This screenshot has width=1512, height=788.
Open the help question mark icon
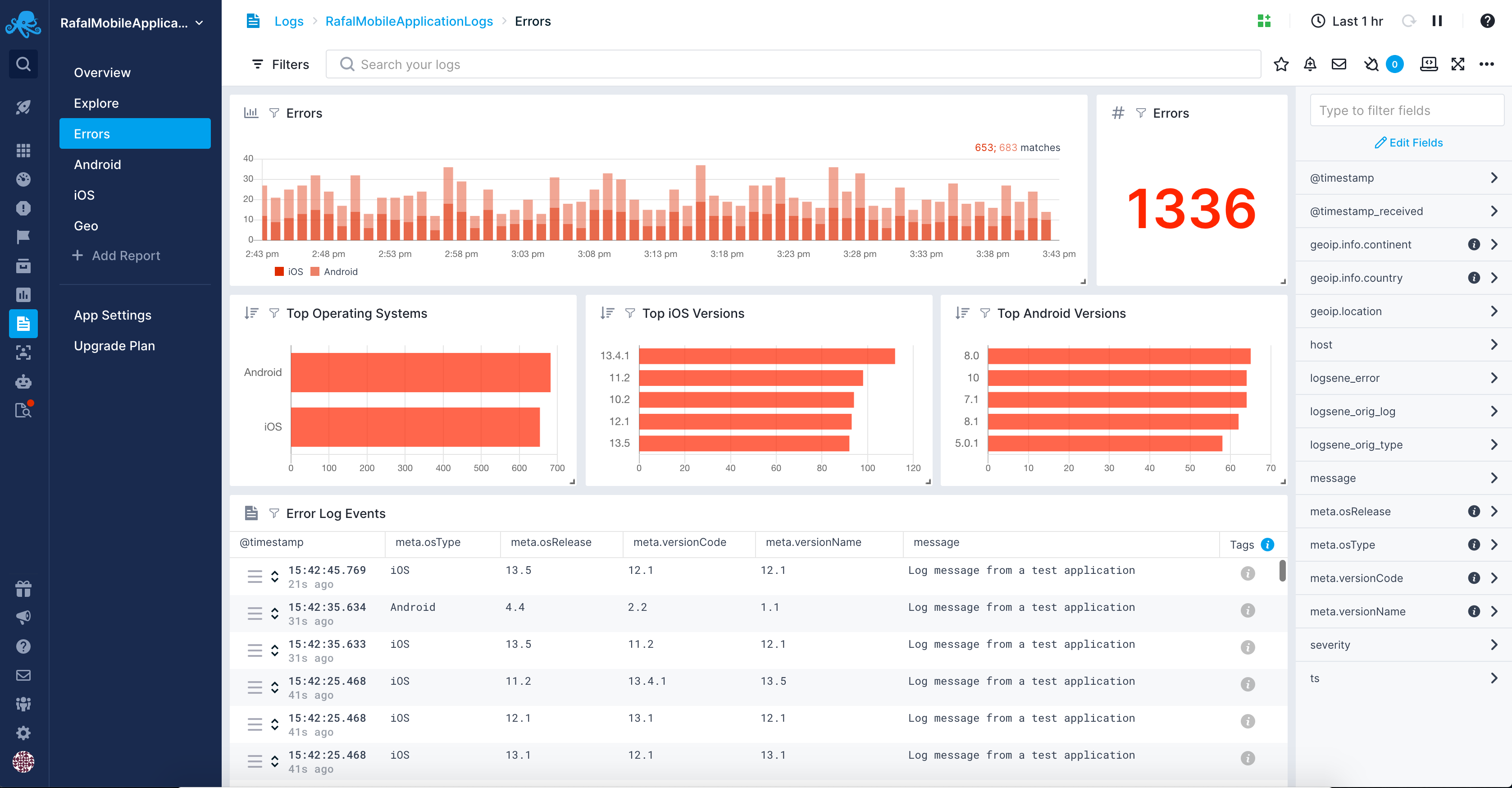tap(1487, 21)
